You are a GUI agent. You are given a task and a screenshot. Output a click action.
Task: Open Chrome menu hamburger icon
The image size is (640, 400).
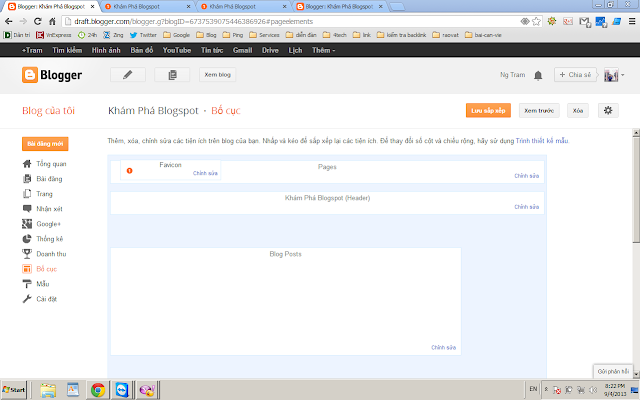[632, 21]
